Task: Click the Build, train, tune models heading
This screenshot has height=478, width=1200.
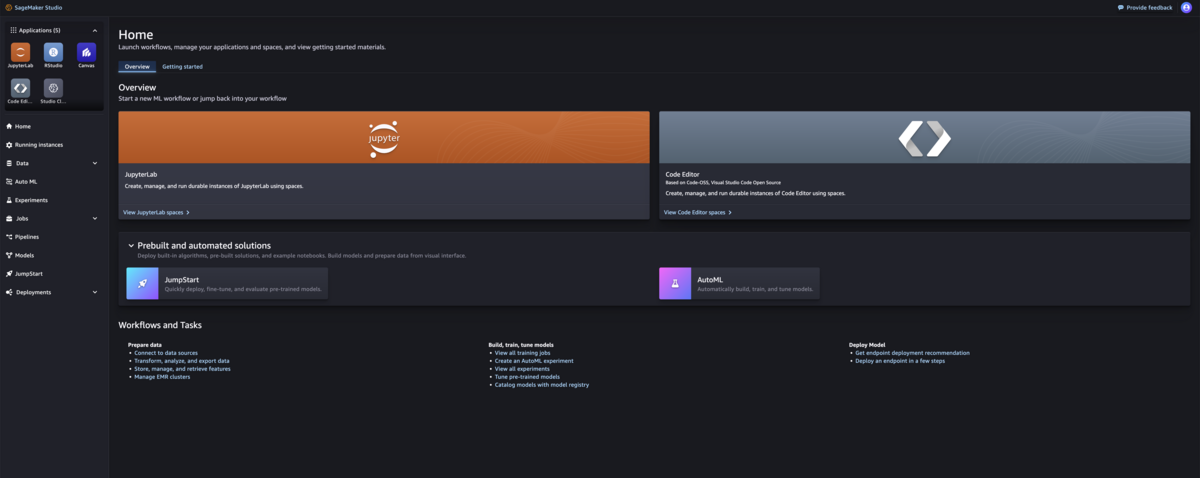Action: (521, 345)
